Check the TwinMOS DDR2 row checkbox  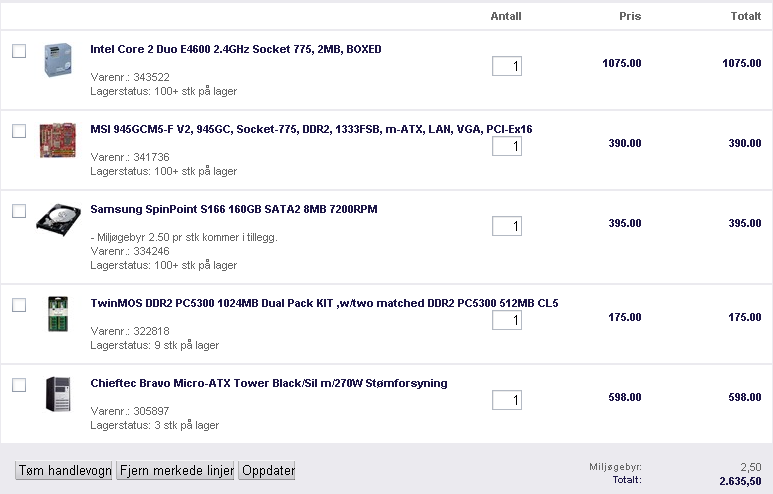point(19,305)
